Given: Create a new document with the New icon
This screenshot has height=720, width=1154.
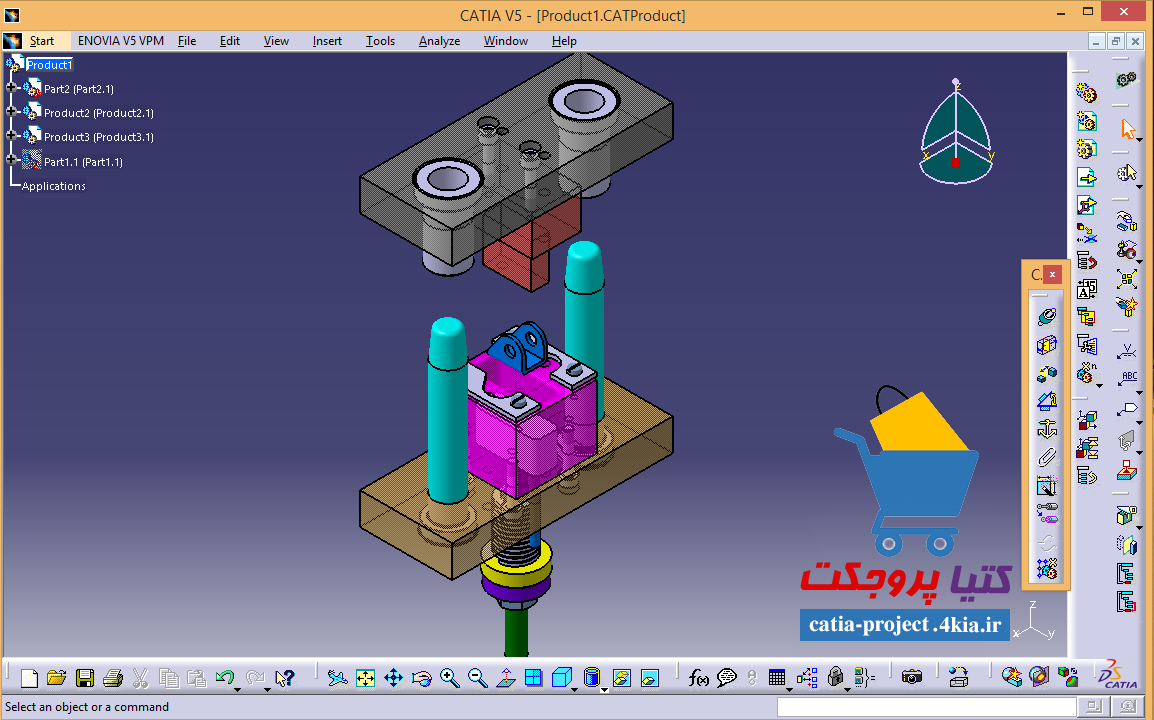Looking at the screenshot, I should pyautogui.click(x=29, y=678).
